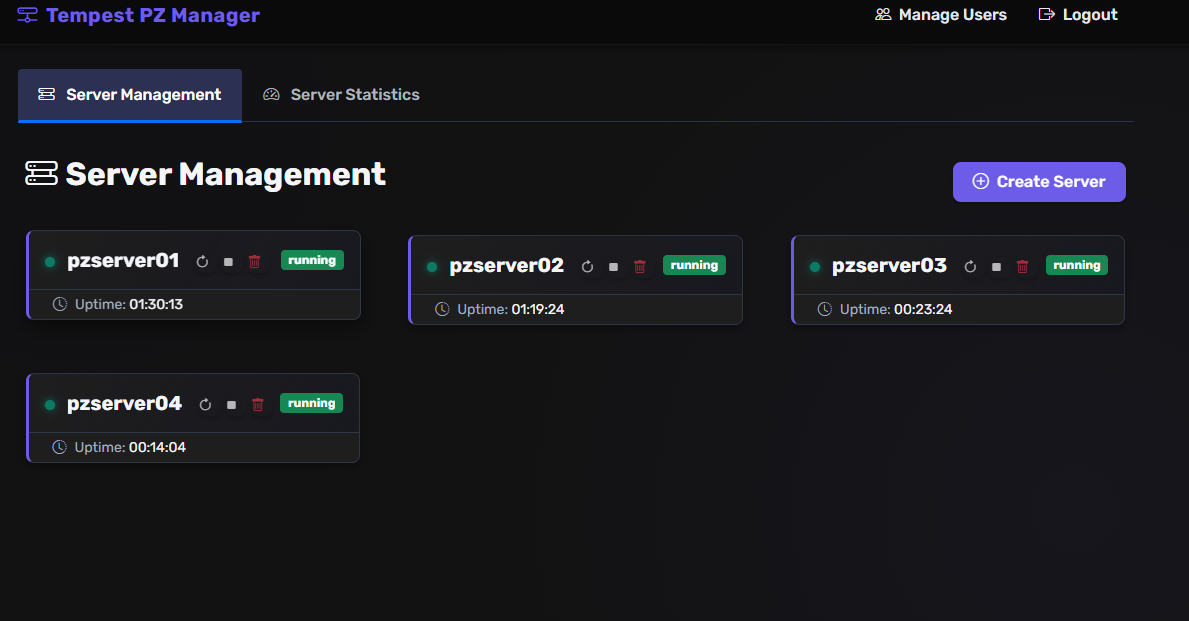
Task: Stop pzserver02 using the square icon
Action: coord(613,267)
